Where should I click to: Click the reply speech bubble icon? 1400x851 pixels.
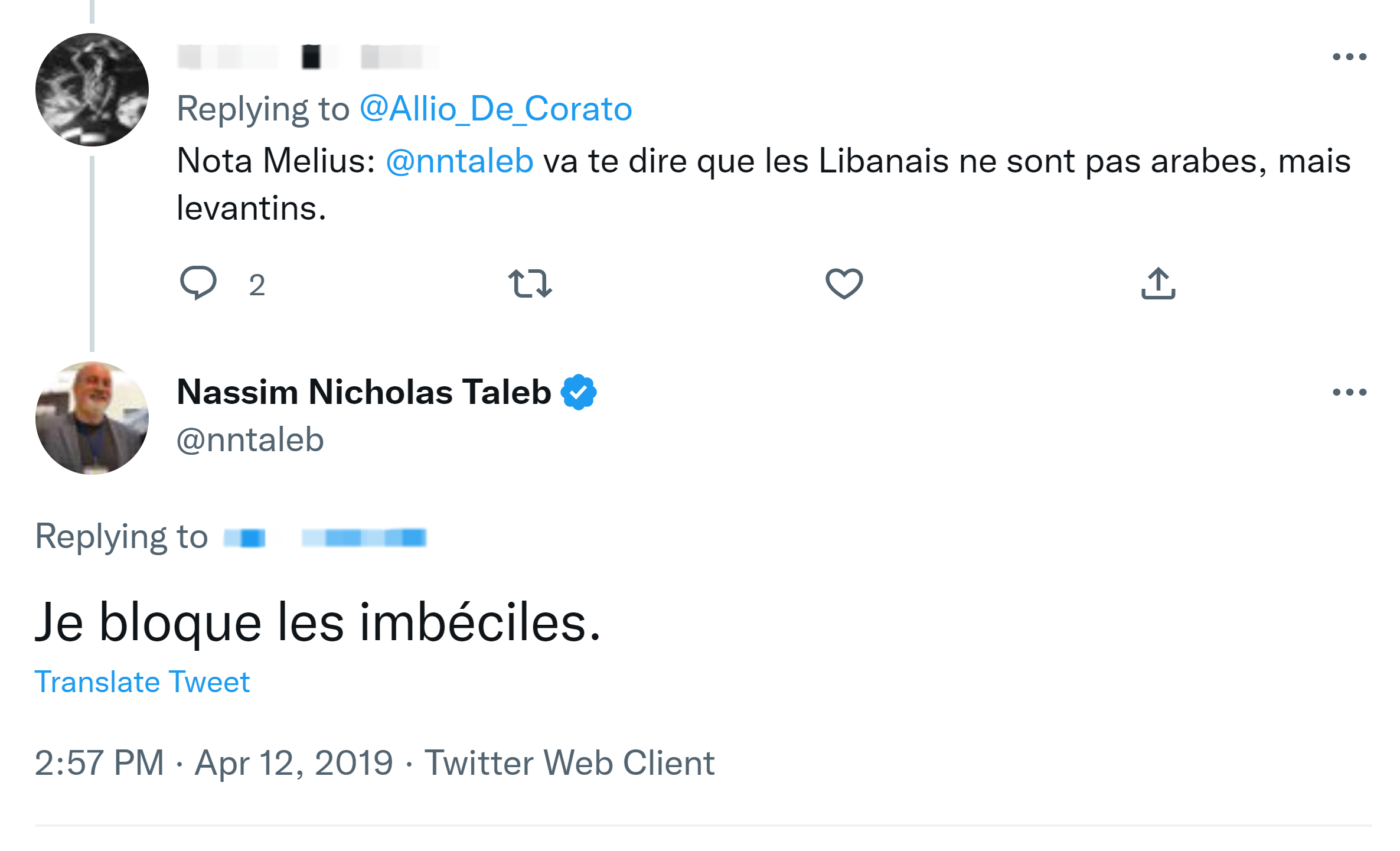pyautogui.click(x=198, y=283)
